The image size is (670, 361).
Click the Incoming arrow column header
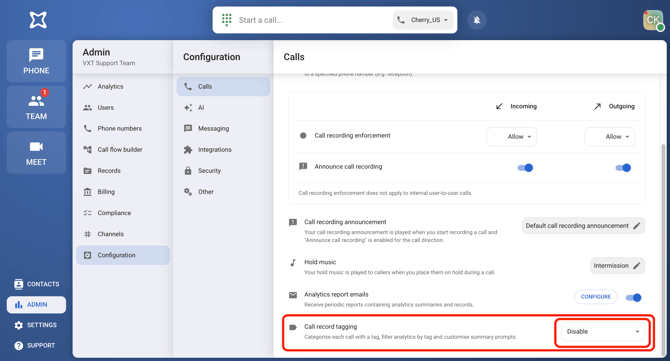pos(516,106)
